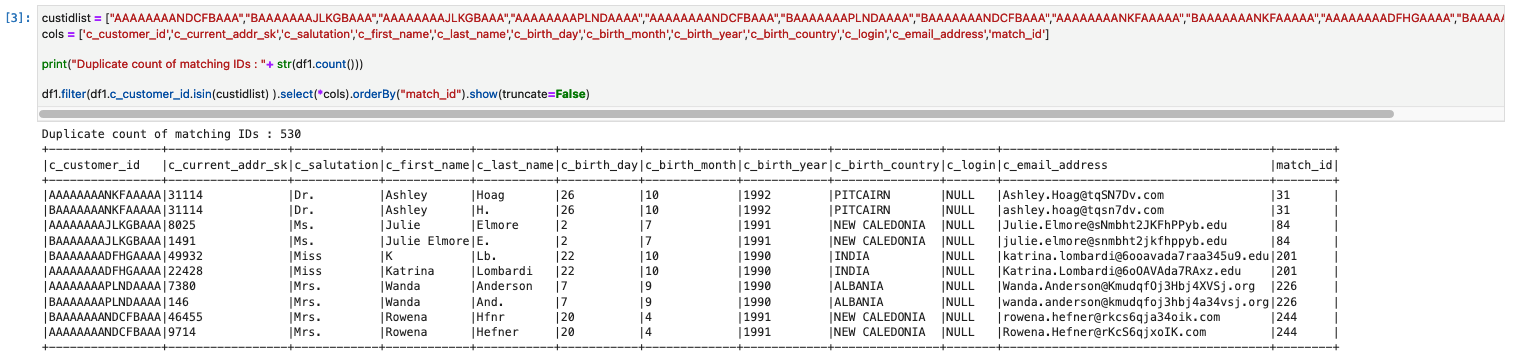Select customer id BAAAAAAANKFAAAAA in the table
Image resolution: width=1514 pixels, height=360 pixels.
[x=105, y=210]
